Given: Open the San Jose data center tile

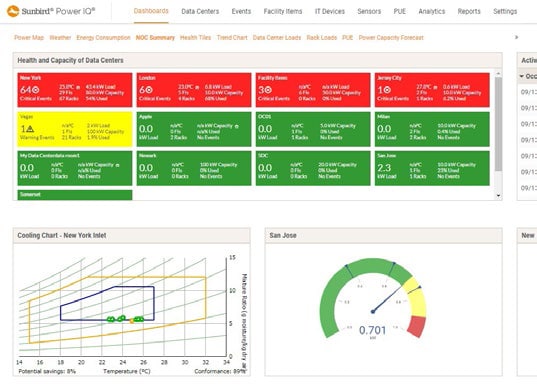Looking at the screenshot, I should coord(432,168).
